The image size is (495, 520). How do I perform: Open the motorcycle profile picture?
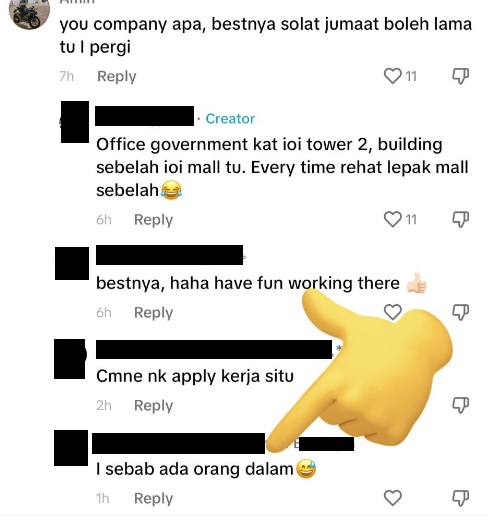pyautogui.click(x=29, y=13)
